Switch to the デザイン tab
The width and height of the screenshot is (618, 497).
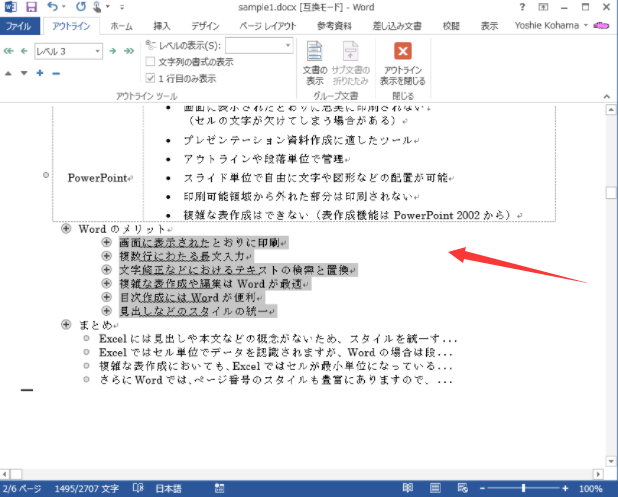(x=205, y=26)
